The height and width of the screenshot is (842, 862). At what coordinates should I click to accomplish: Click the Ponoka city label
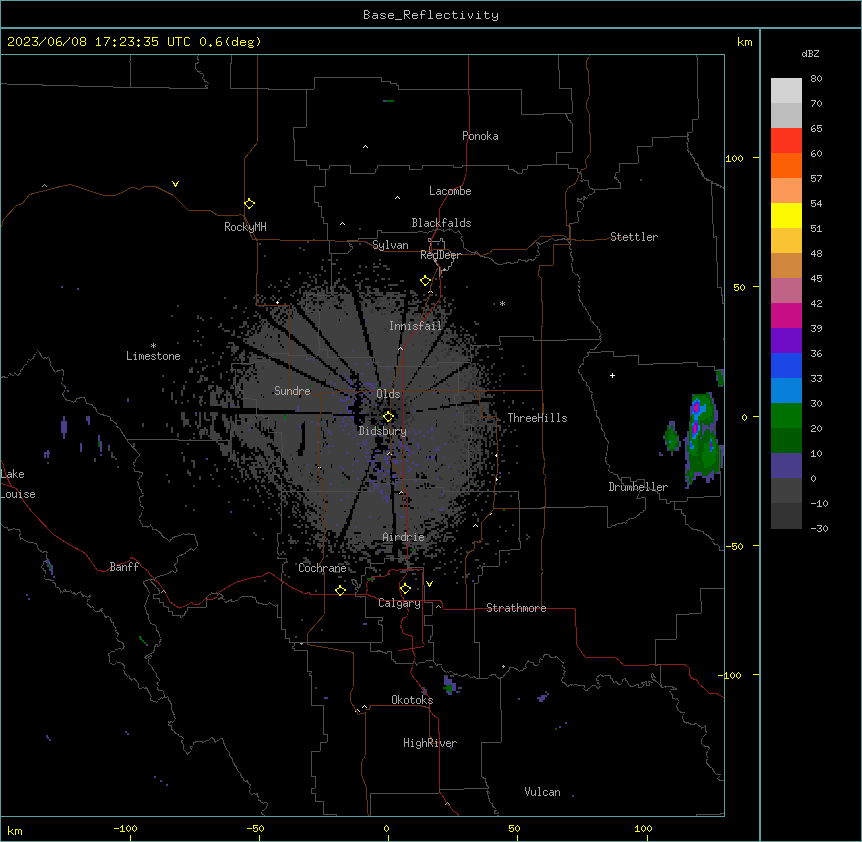(x=480, y=136)
